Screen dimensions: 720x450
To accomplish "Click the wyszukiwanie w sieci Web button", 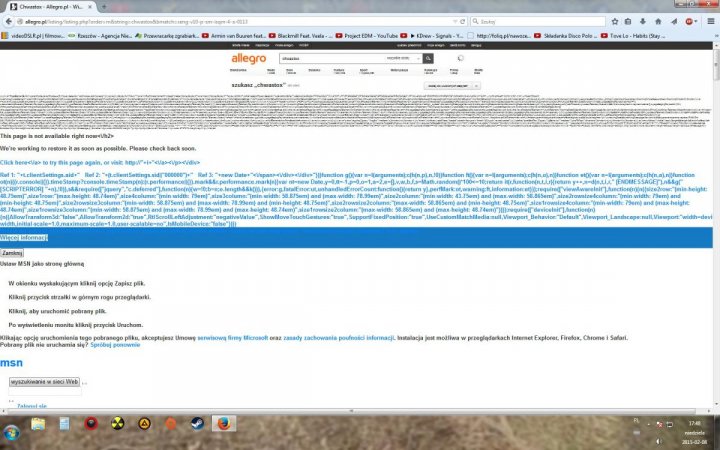I will click(x=44, y=381).
